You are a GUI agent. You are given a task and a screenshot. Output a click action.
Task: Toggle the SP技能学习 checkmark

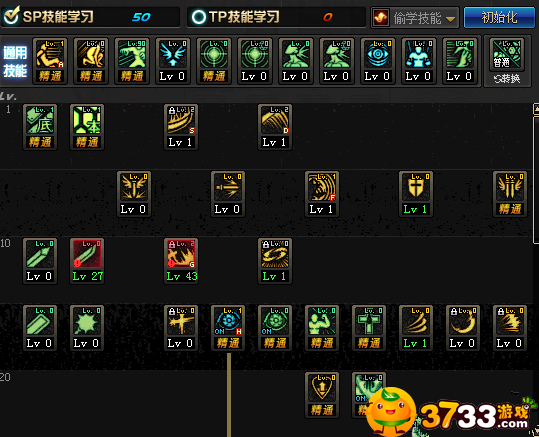point(11,16)
